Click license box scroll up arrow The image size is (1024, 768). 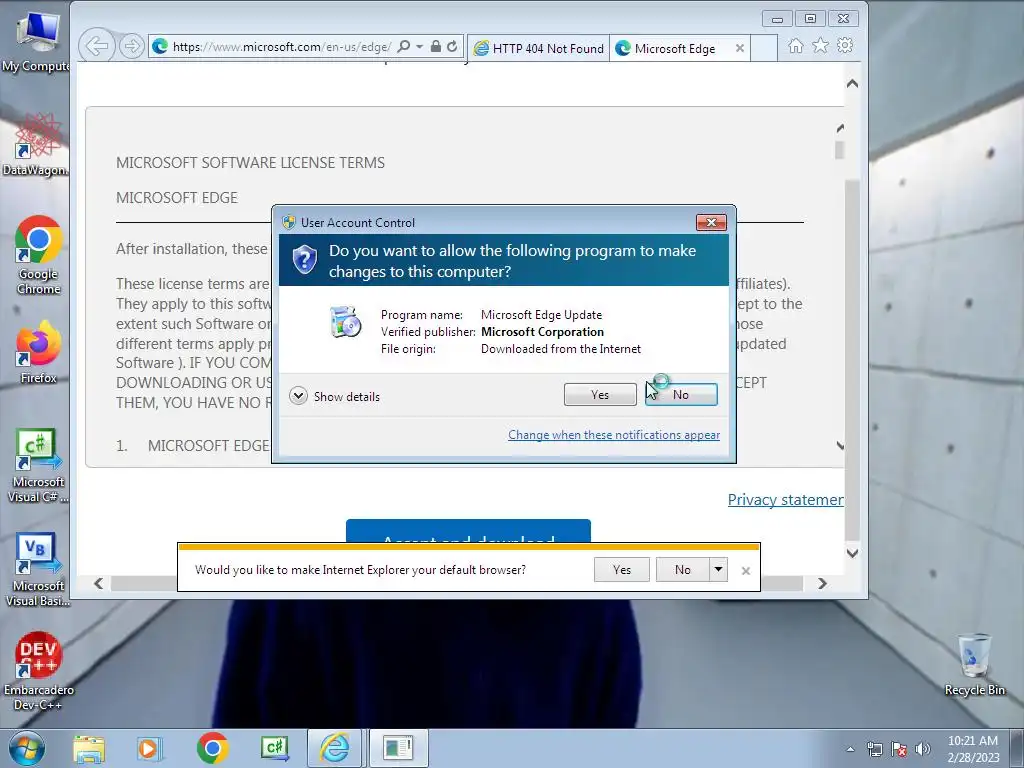tap(839, 128)
